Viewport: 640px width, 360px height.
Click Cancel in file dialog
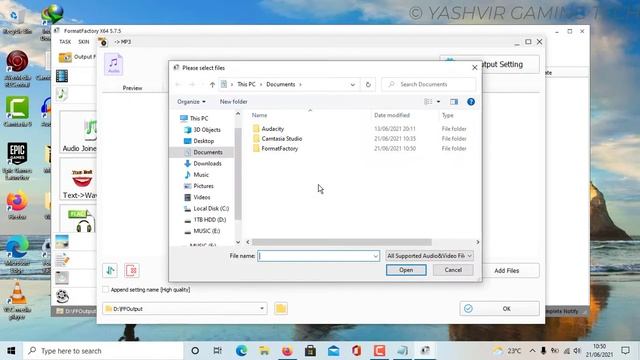(x=453, y=270)
